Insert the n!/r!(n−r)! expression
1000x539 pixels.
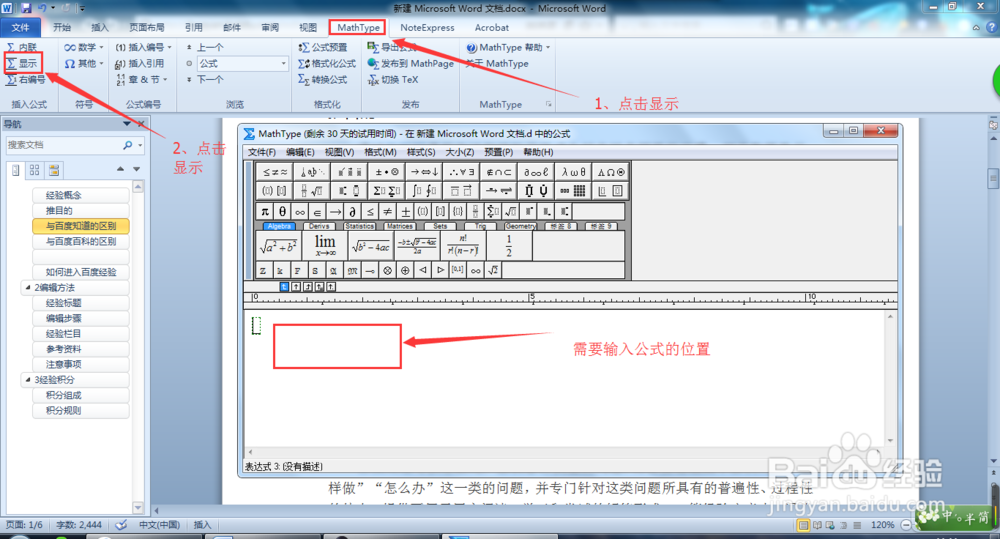(463, 246)
